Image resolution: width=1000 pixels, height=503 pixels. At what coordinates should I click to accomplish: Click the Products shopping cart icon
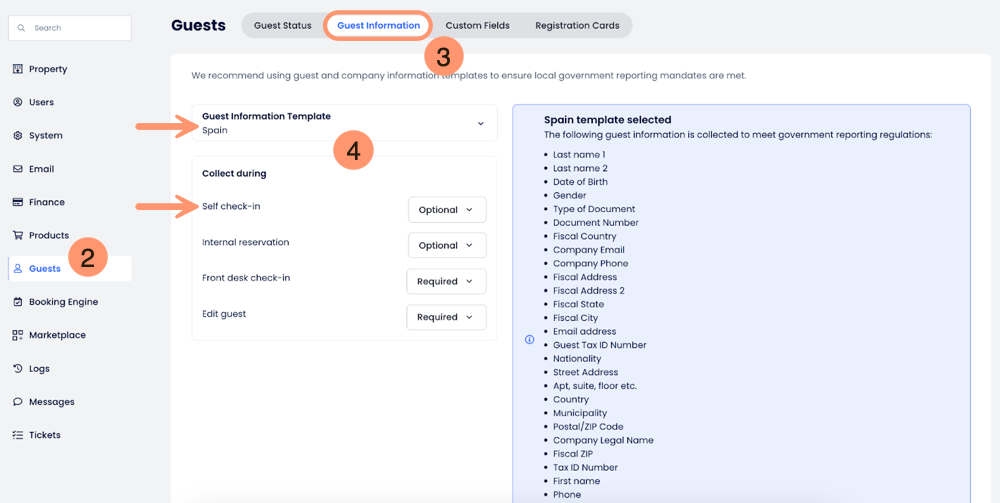pos(18,235)
